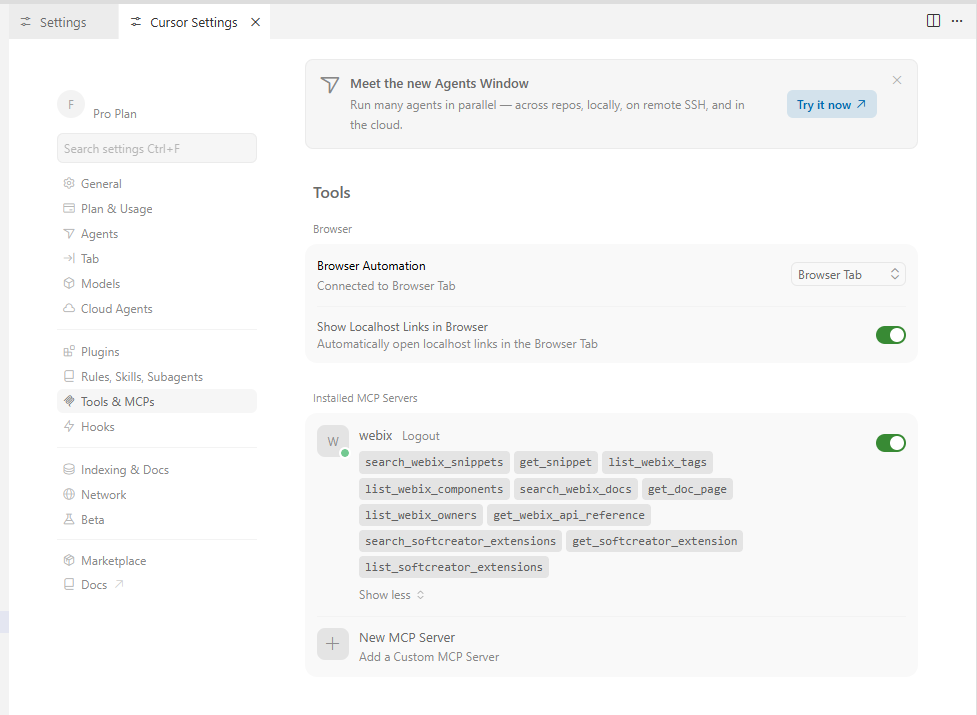Open the Network settings section
The height and width of the screenshot is (715, 977).
pyautogui.click(x=156, y=495)
